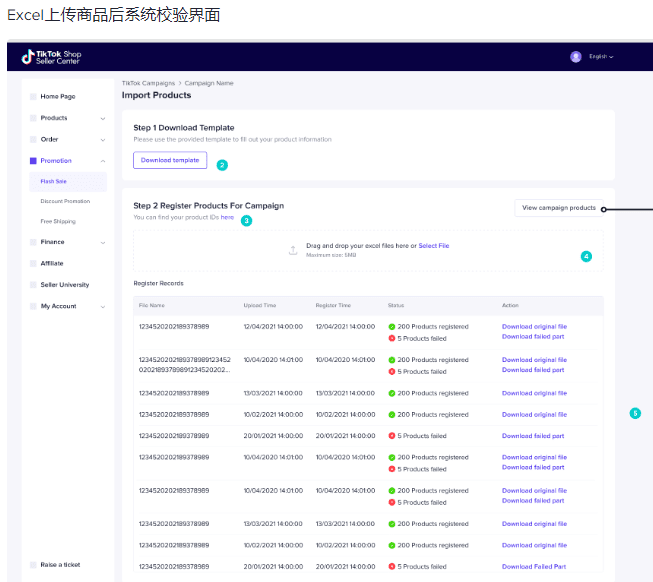Click the Step 1 Download Template heading
The image size is (653, 582).
point(184,128)
